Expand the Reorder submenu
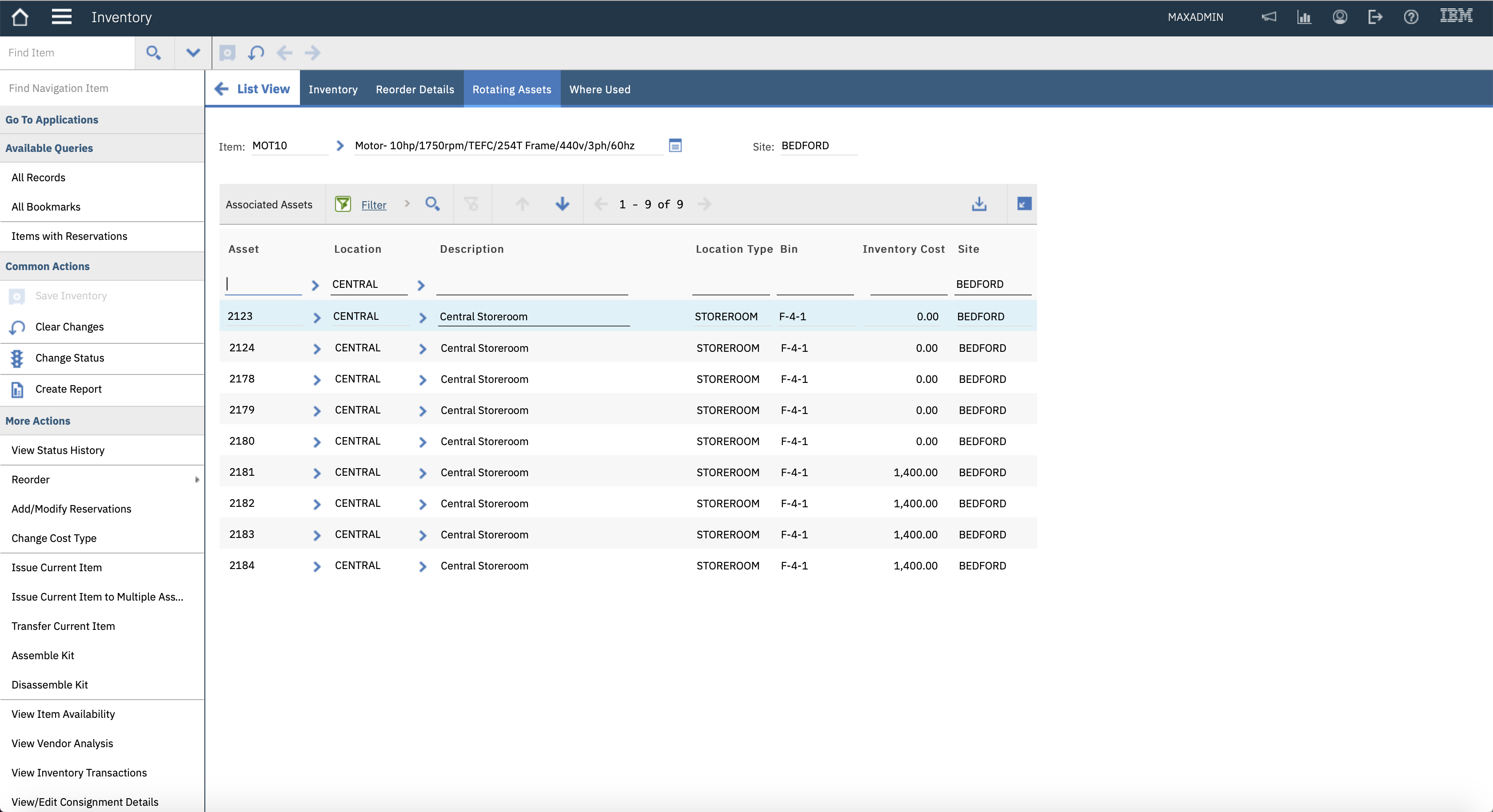Screen dimensions: 1493x812 [x=196, y=479]
